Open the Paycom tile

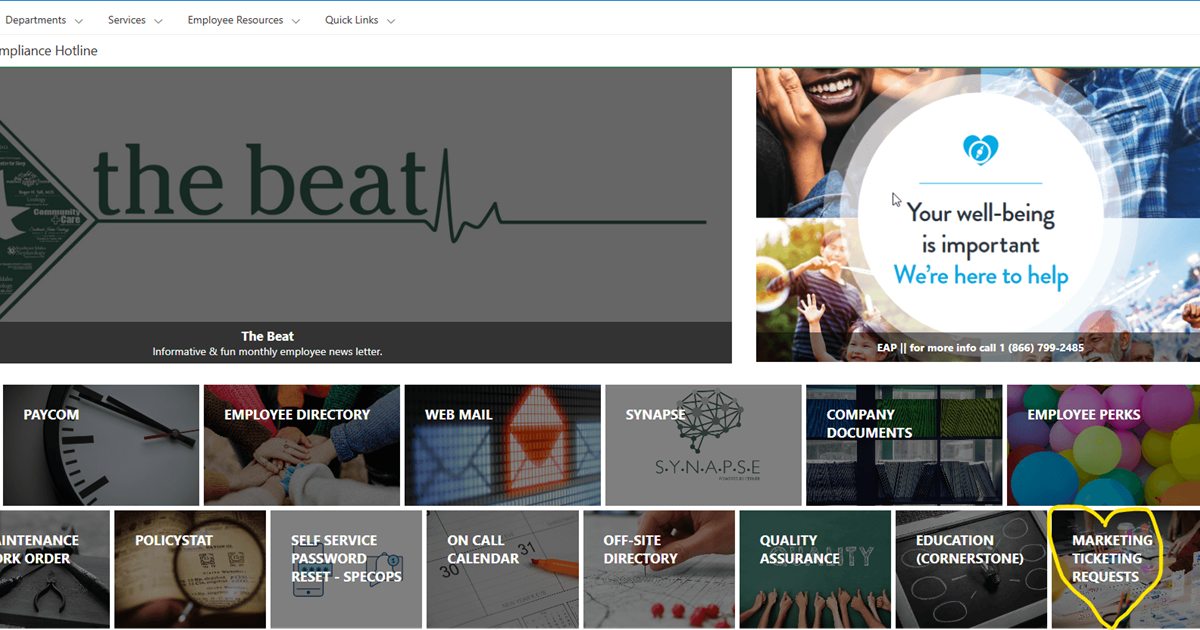click(101, 445)
